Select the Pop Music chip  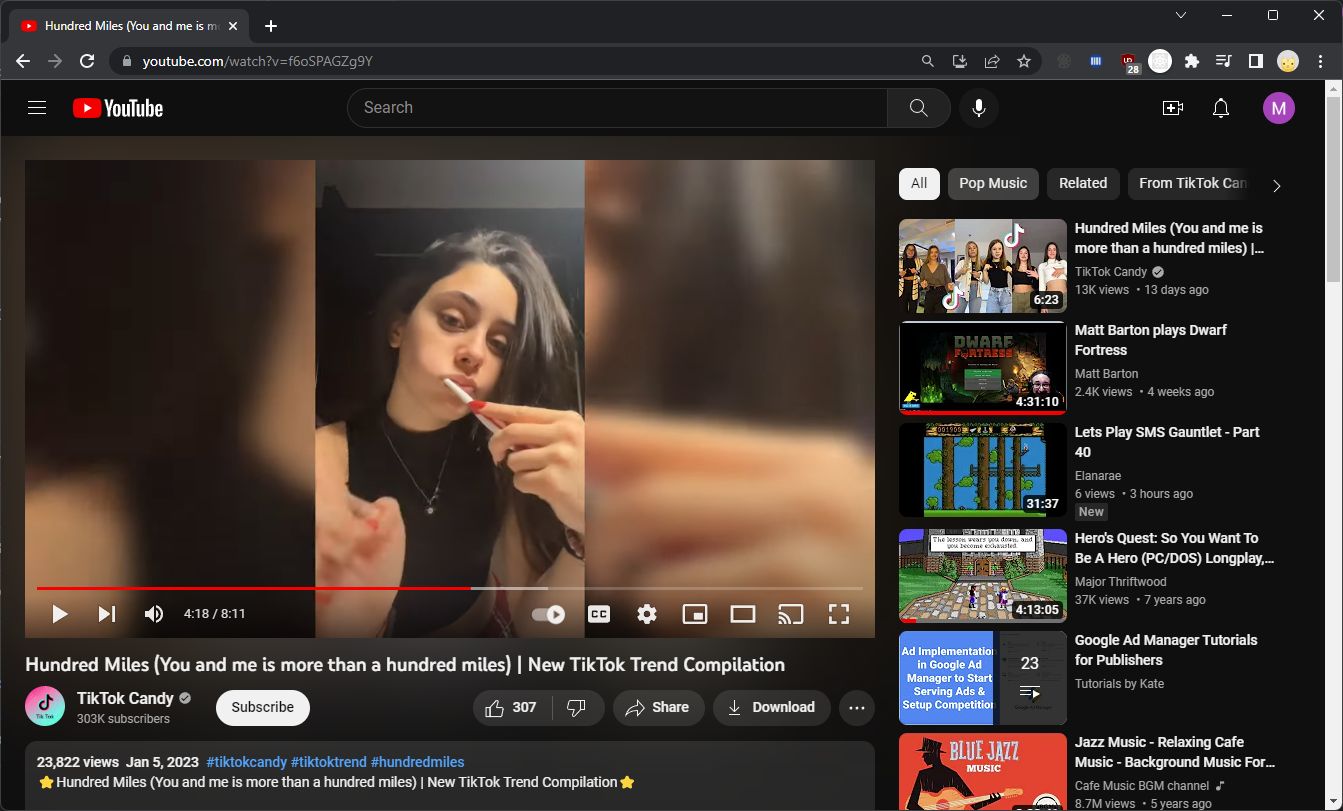[992, 184]
